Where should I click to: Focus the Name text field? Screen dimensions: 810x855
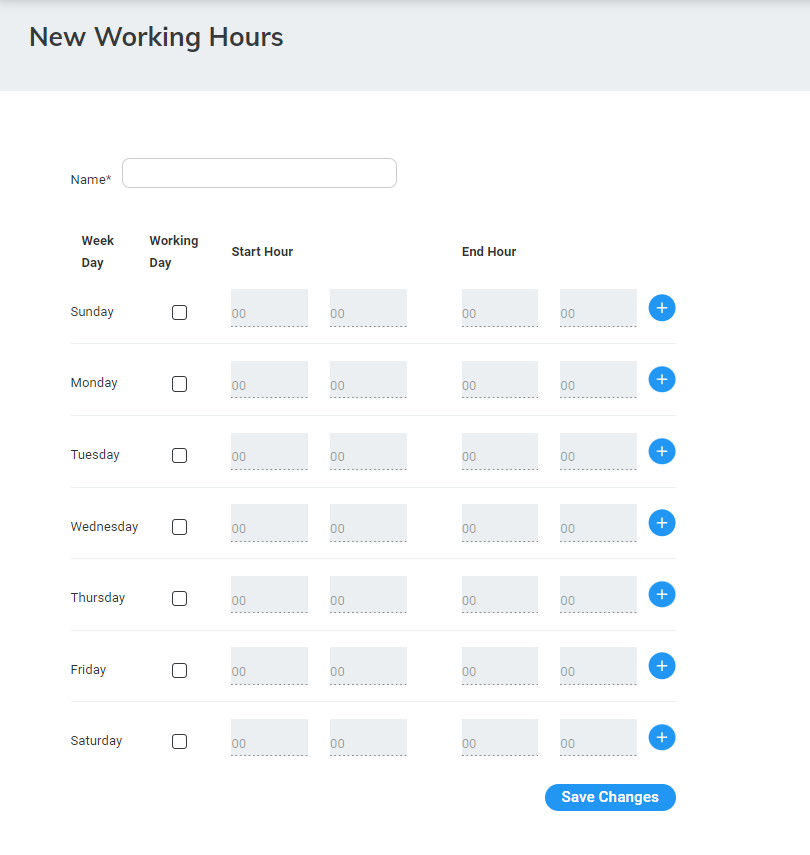tap(259, 173)
